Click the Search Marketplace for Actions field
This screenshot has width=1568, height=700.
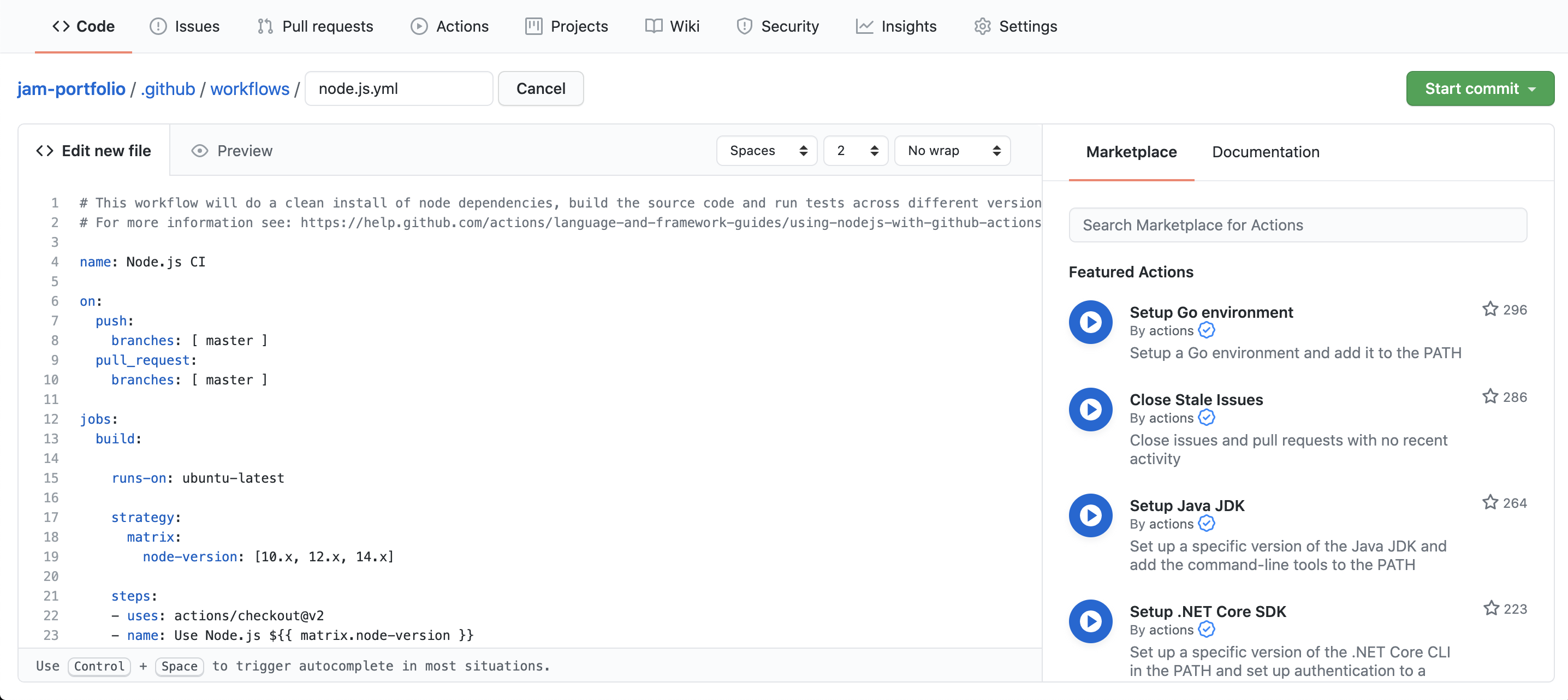pyautogui.click(x=1297, y=225)
